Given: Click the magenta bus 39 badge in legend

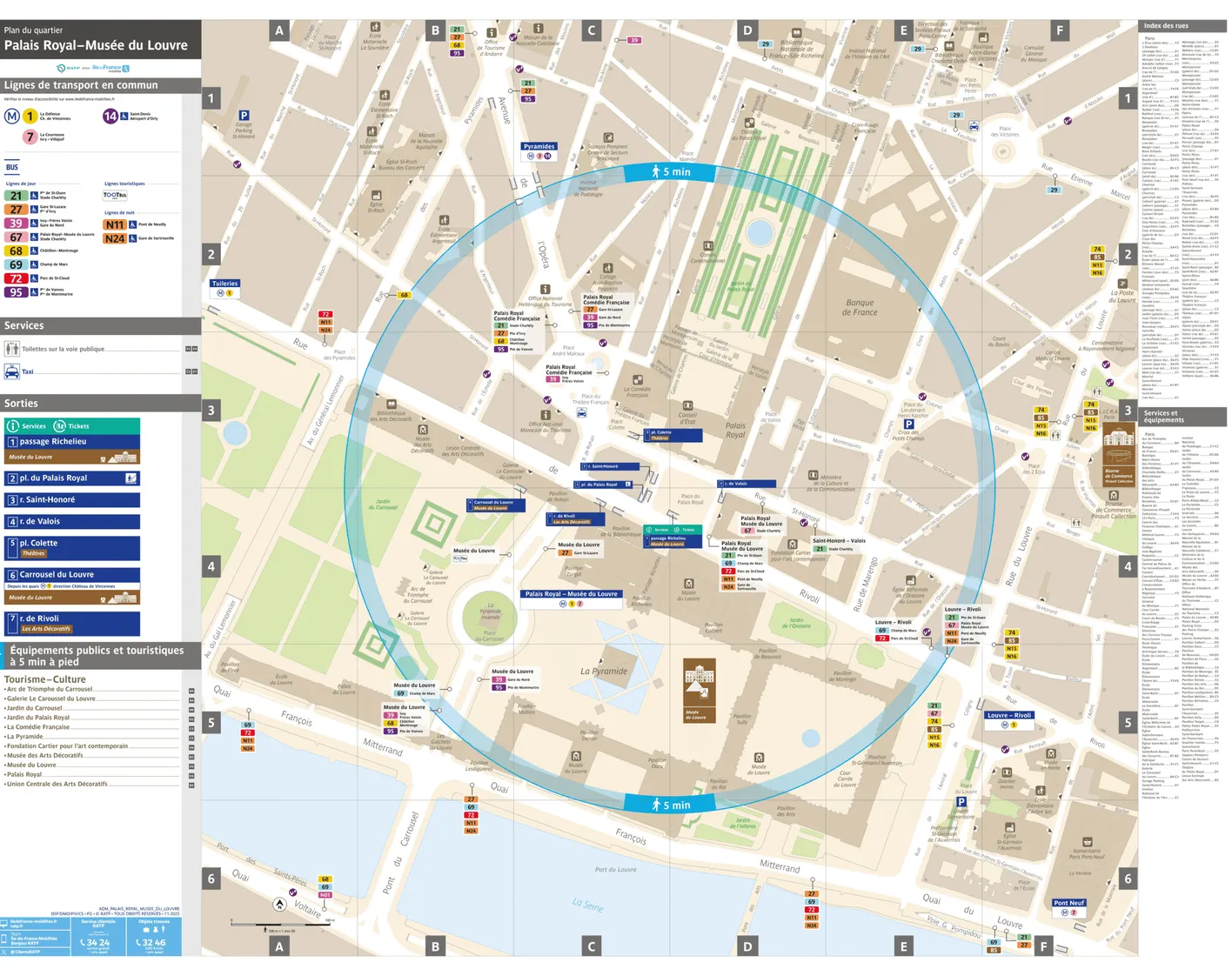Looking at the screenshot, I should click(x=16, y=224).
